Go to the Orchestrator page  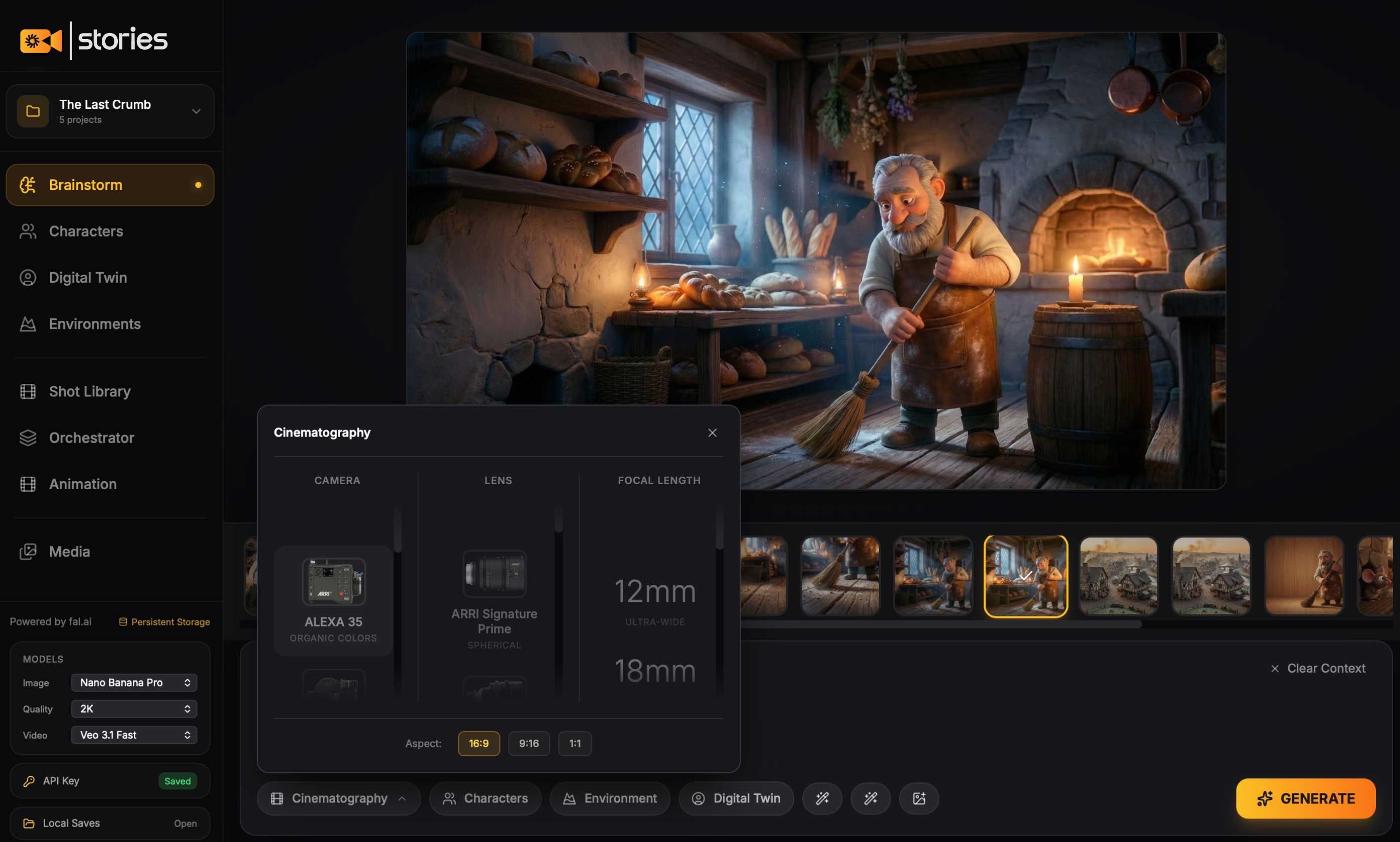pos(91,438)
